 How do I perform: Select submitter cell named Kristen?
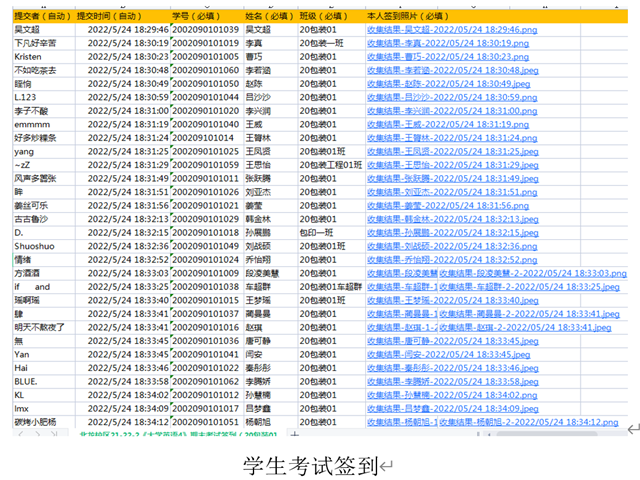tap(28, 57)
